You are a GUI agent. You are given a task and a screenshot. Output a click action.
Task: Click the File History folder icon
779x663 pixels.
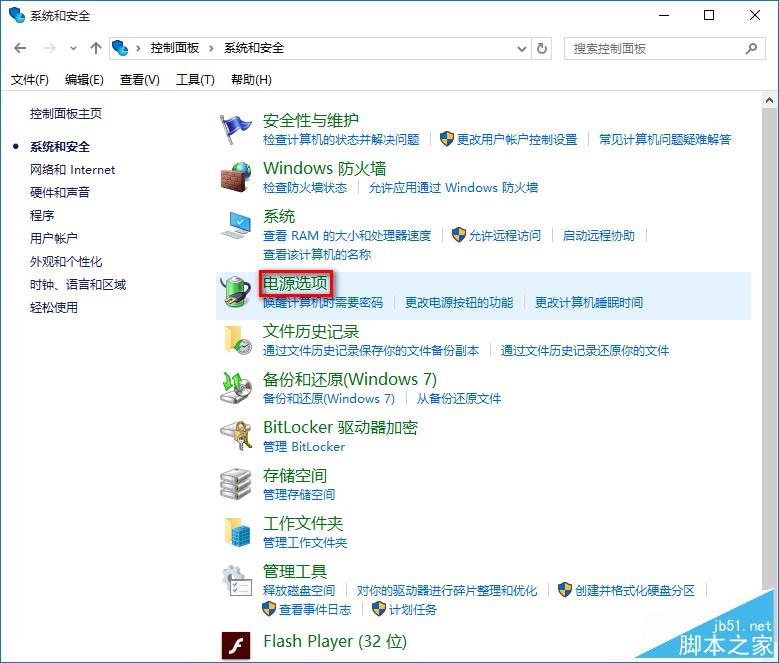(x=236, y=340)
